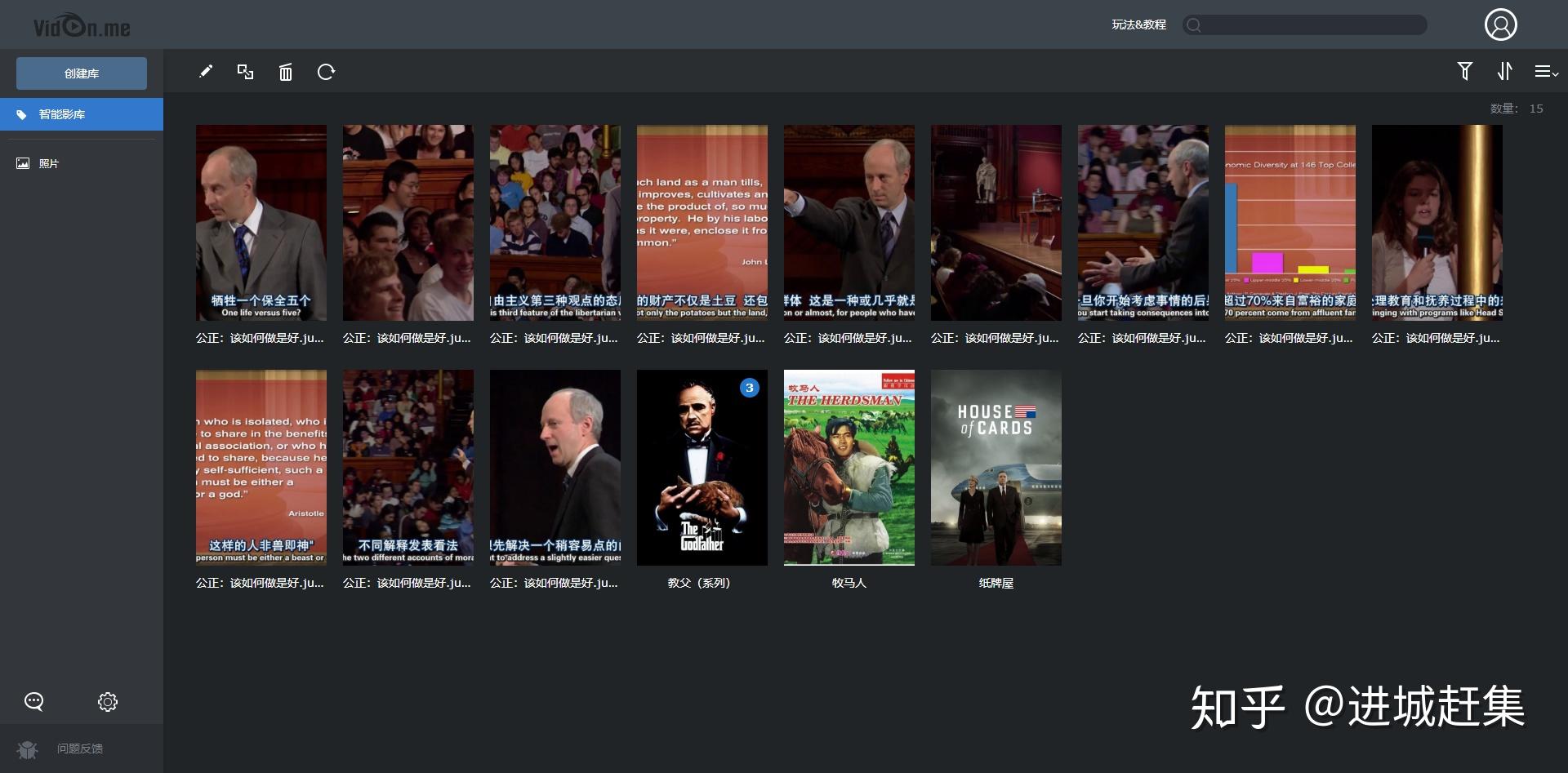Click the 创建库 button
This screenshot has height=773, width=1568.
(x=82, y=73)
